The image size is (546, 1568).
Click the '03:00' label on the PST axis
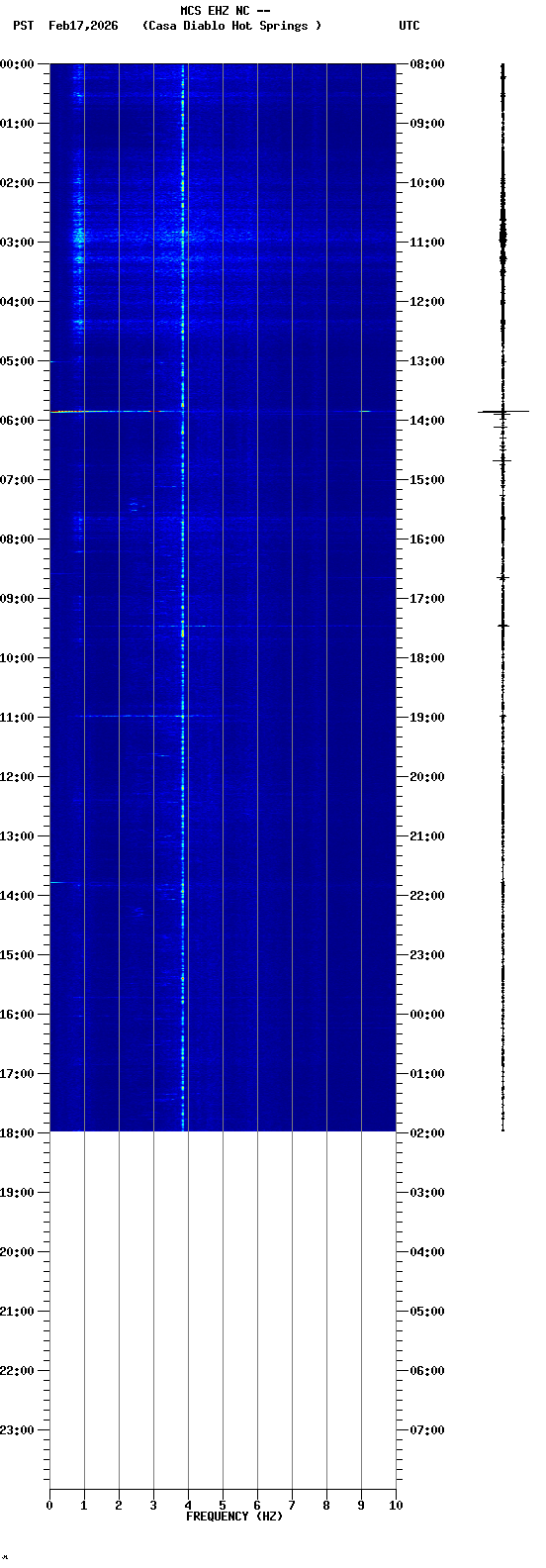pyautogui.click(x=18, y=242)
